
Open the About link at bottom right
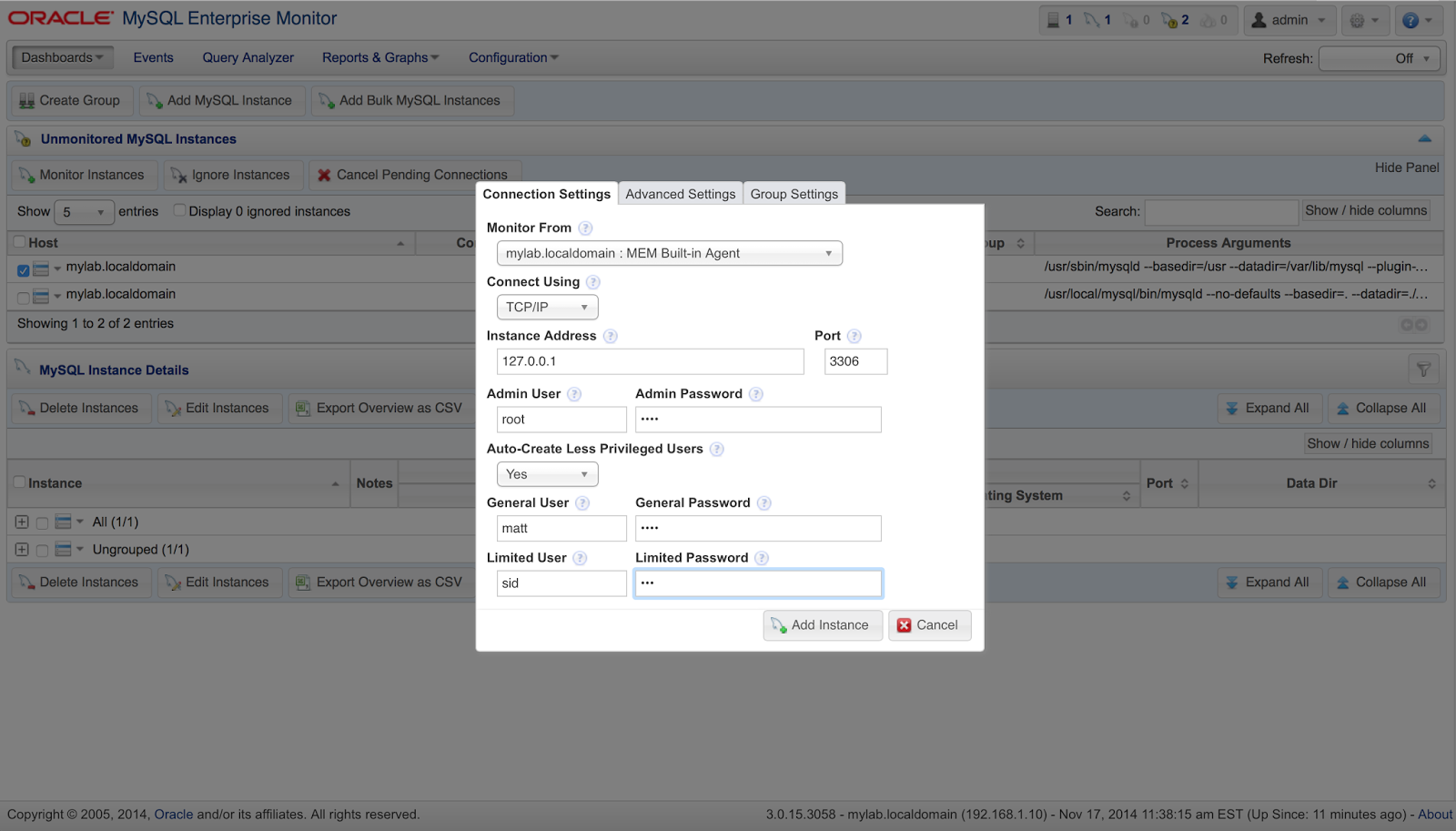tap(1433, 814)
